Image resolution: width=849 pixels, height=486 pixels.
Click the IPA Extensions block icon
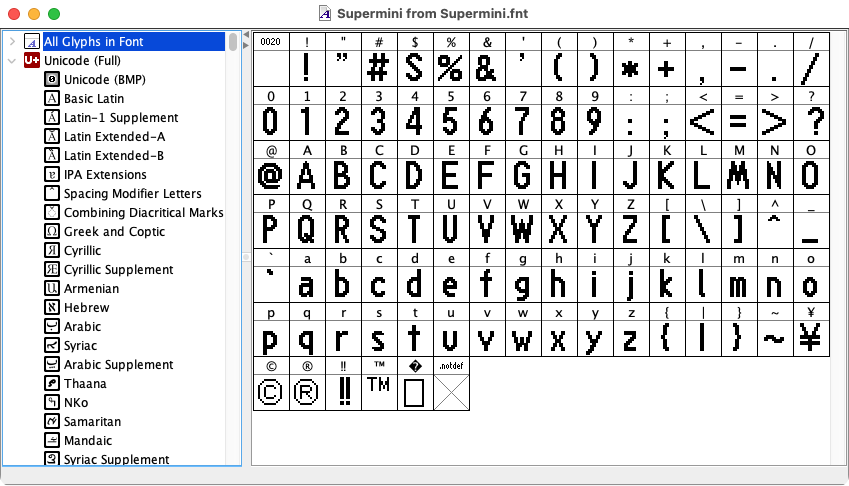coord(52,174)
